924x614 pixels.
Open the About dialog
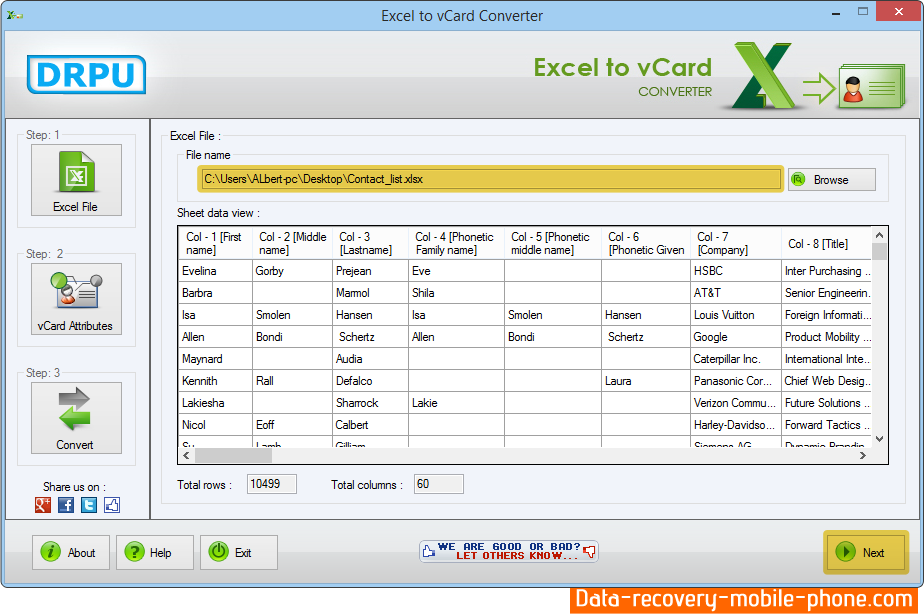(72, 553)
